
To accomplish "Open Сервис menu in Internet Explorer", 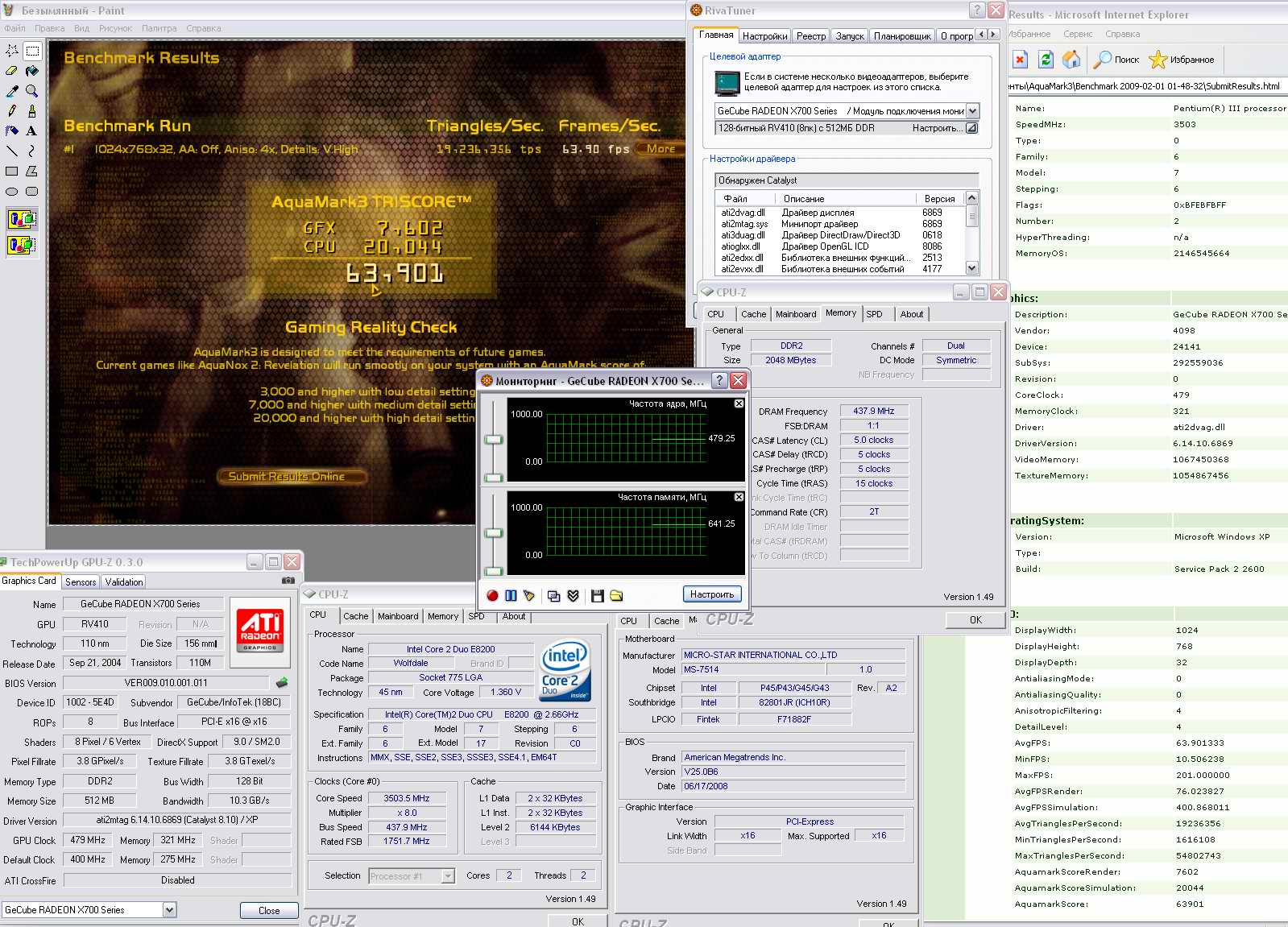I will (1077, 34).
